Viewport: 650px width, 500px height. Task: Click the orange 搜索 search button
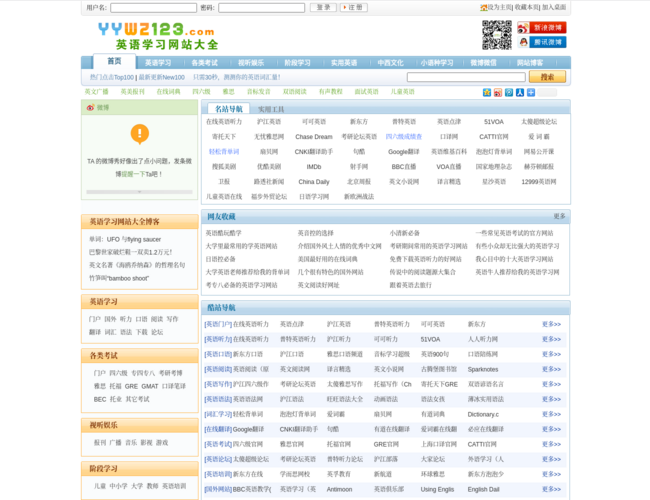547,77
